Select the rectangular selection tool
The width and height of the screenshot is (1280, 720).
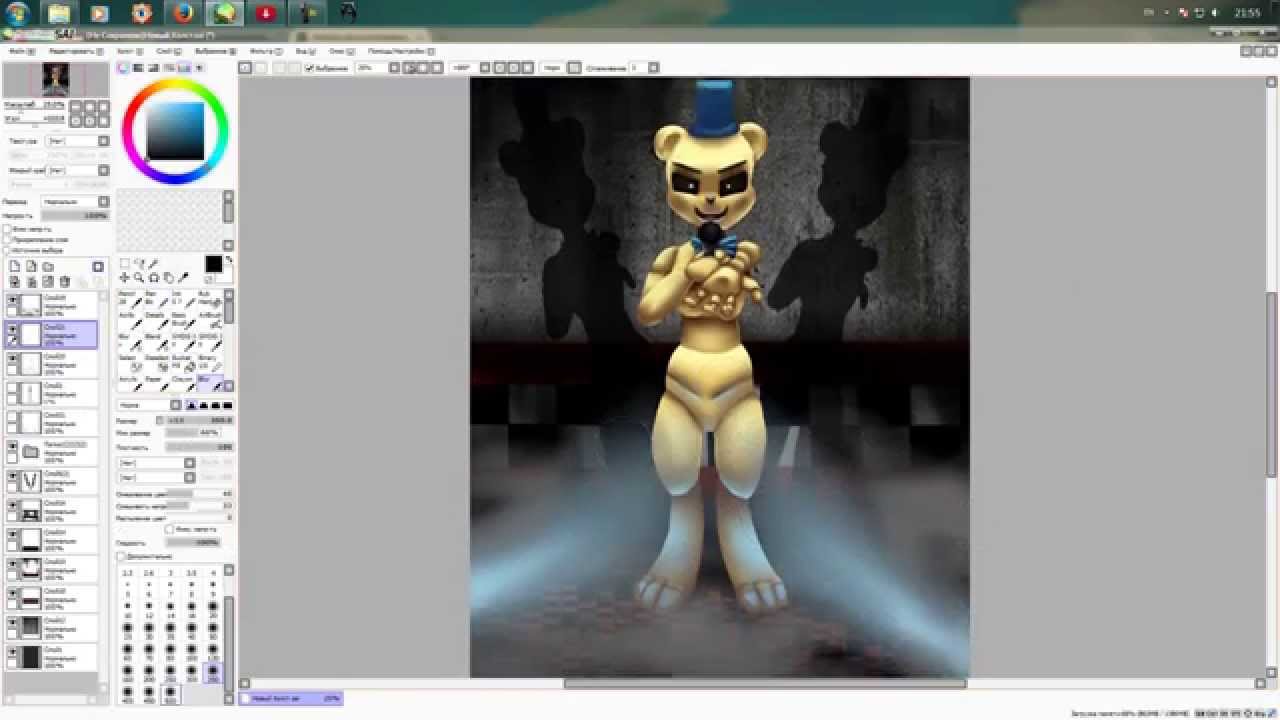coord(124,264)
